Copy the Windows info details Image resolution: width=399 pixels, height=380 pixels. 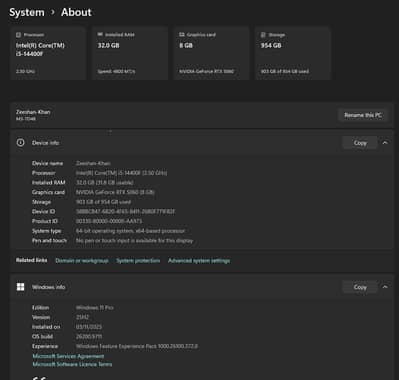point(360,287)
